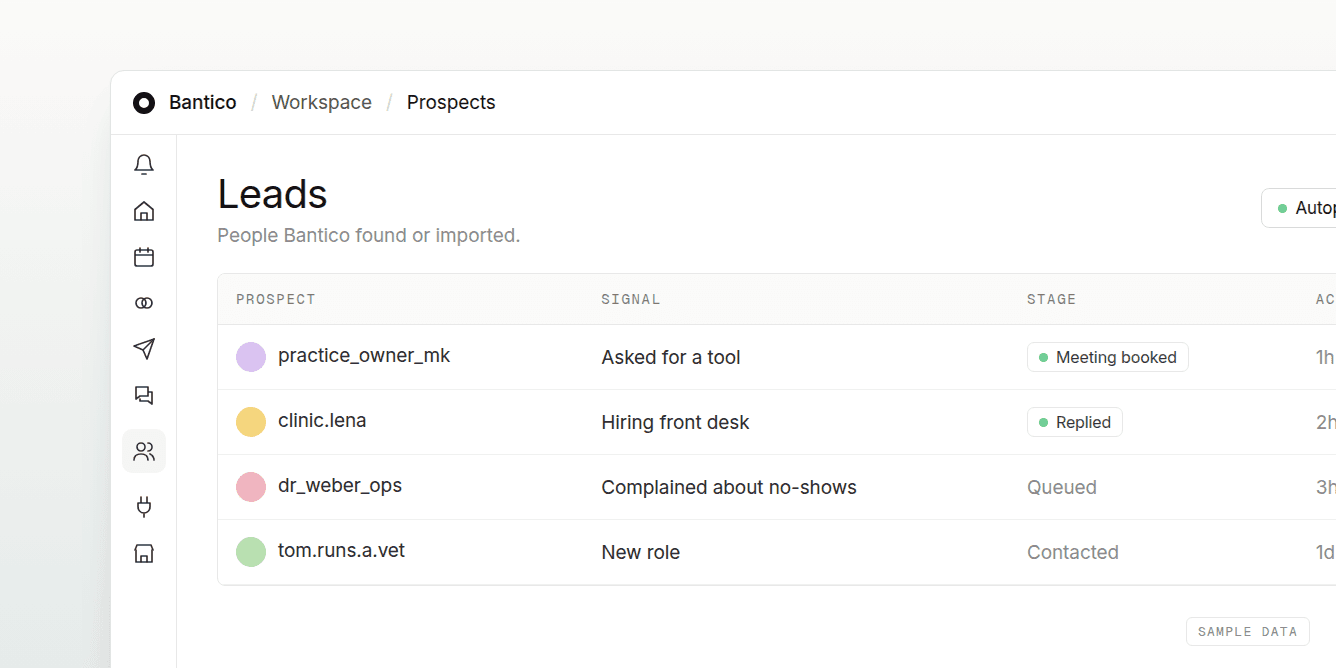Image resolution: width=1336 pixels, height=668 pixels.
Task: Click the "Hiring front desk" signal
Action: click(x=675, y=422)
